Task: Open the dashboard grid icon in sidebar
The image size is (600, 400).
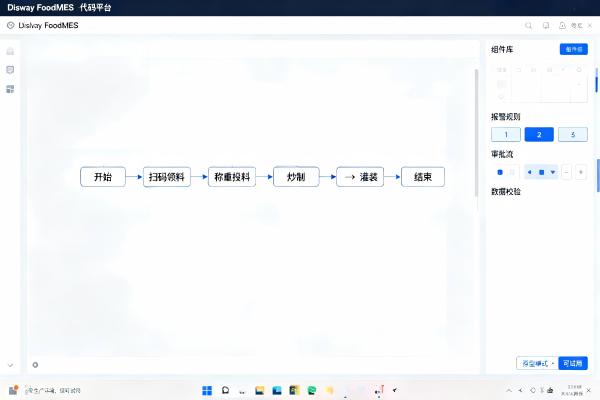Action: point(10,89)
